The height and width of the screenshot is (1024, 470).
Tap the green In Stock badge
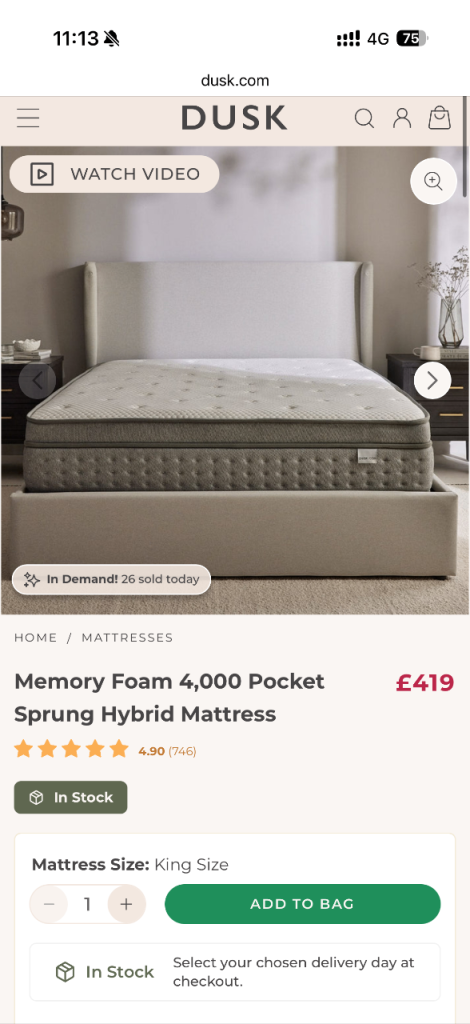(70, 797)
